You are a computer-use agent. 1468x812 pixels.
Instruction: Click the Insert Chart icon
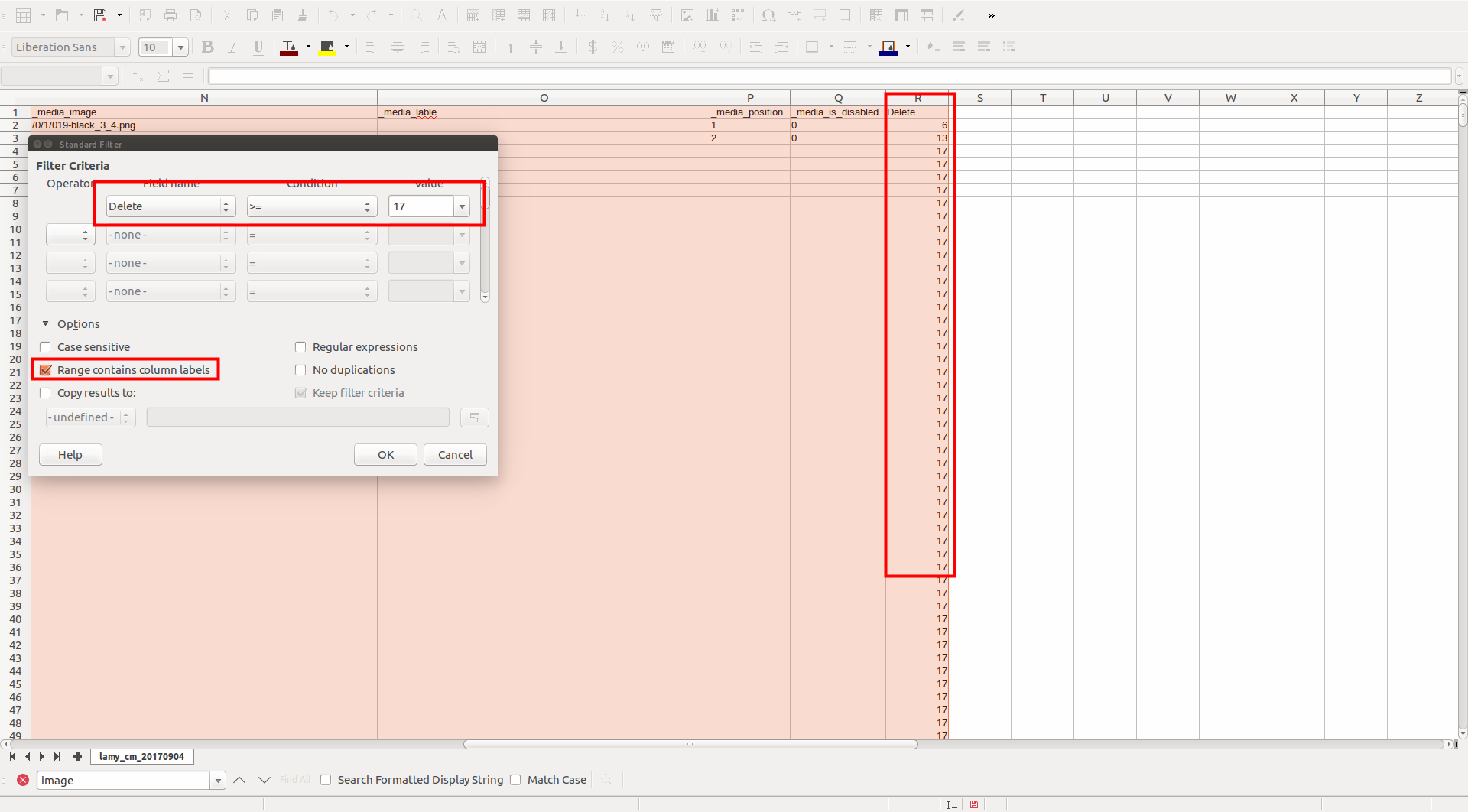point(713,15)
